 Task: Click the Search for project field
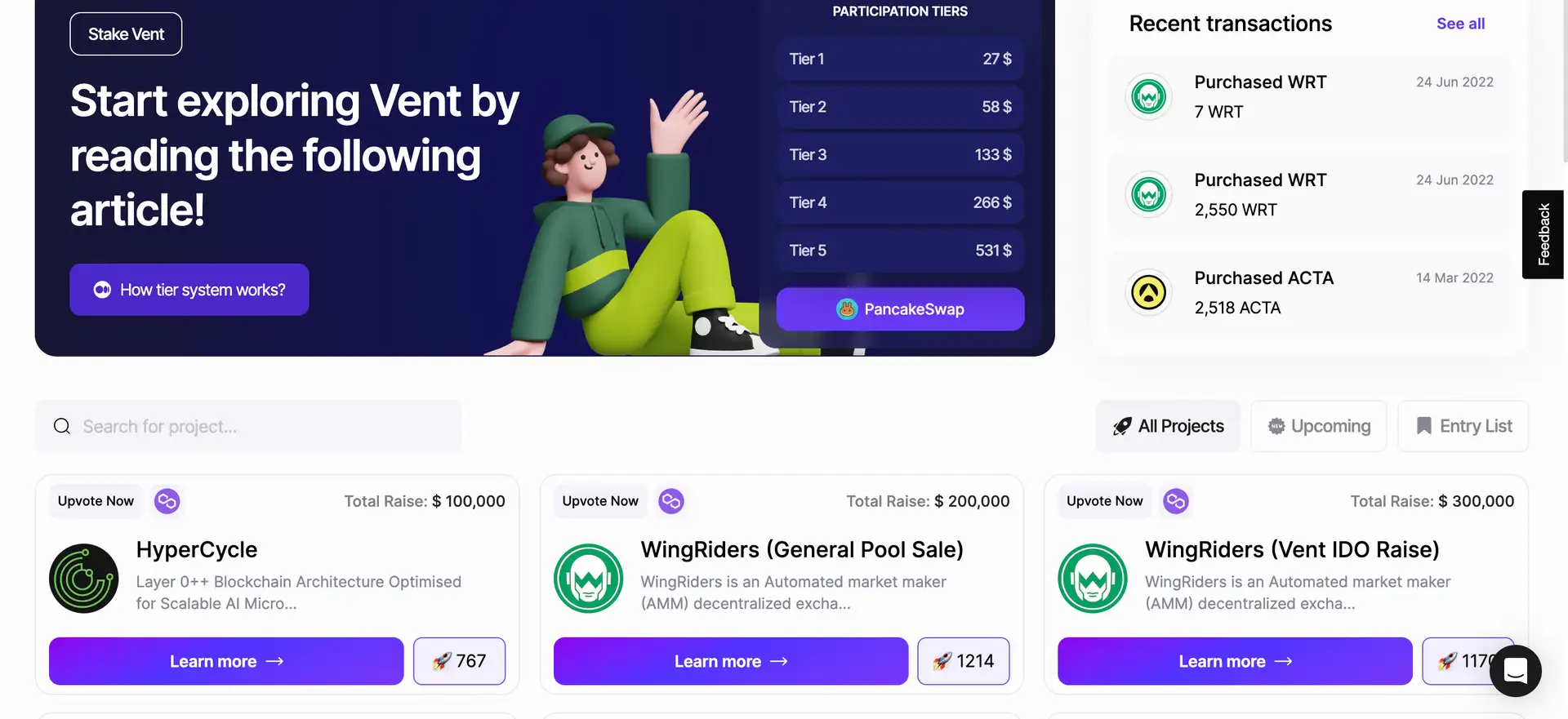coord(249,426)
